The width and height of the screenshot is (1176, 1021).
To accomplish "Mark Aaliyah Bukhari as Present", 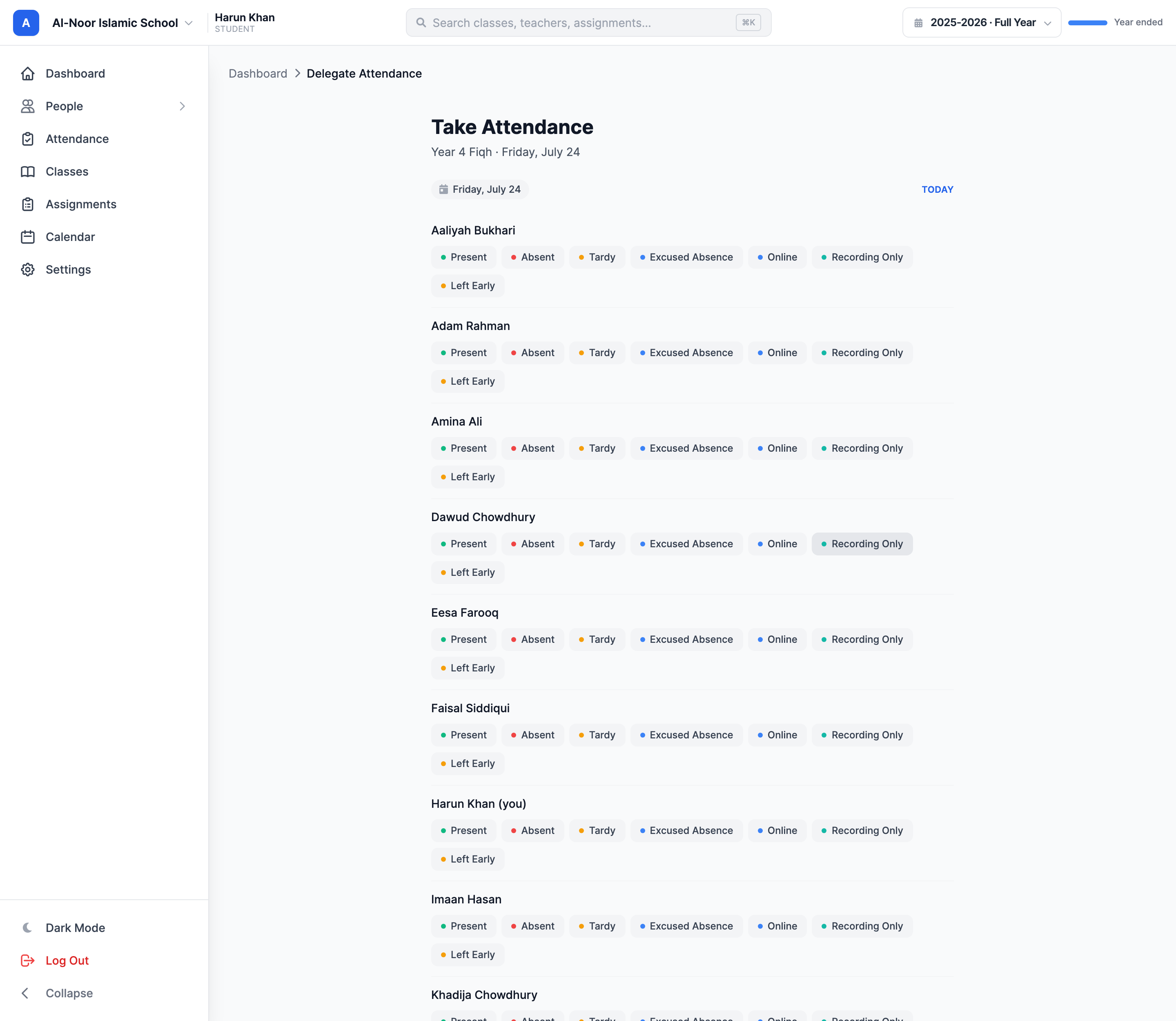I will [x=464, y=257].
